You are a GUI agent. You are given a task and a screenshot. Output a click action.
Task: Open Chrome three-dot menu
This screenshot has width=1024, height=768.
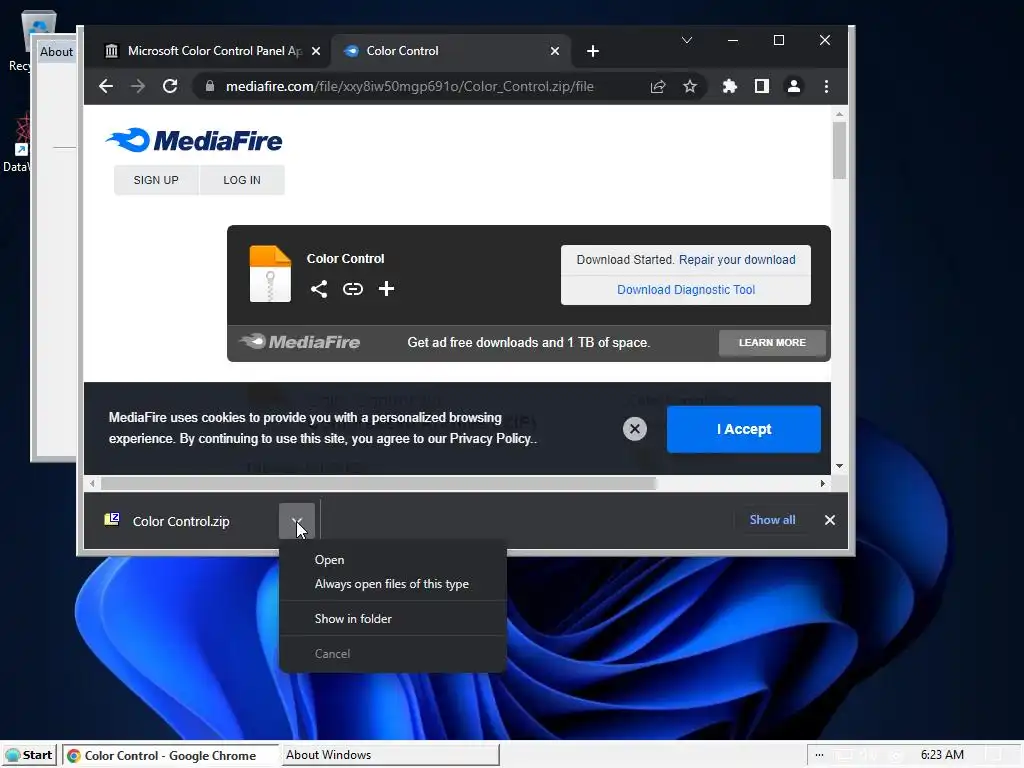click(826, 86)
